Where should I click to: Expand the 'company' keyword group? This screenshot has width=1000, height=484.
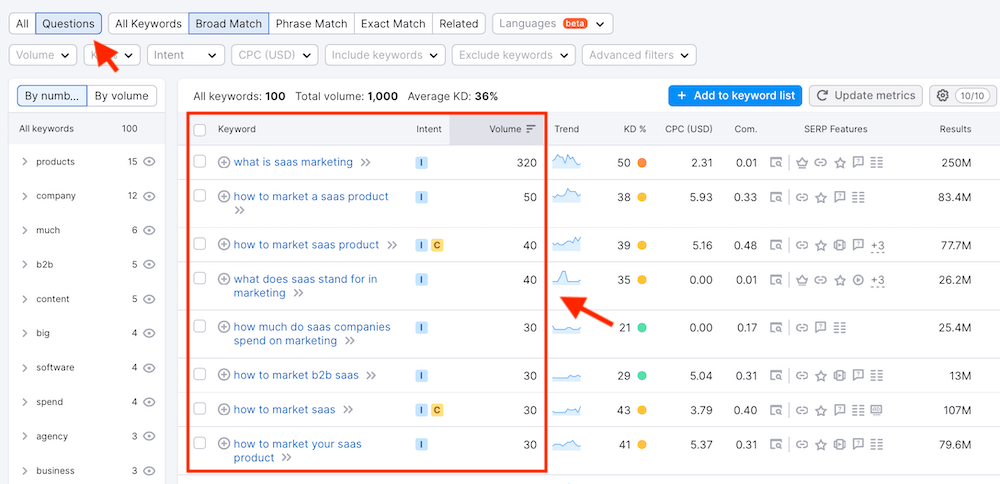(24, 196)
